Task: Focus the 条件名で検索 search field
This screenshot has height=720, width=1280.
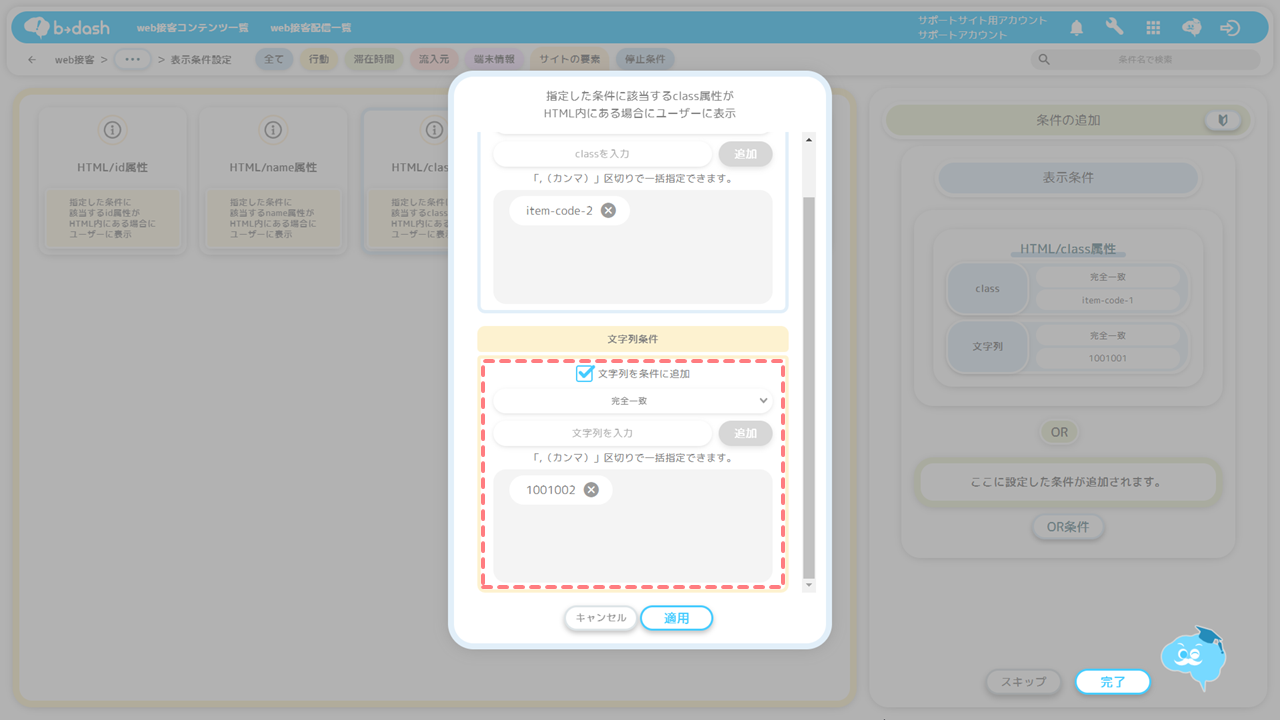Action: point(1145,60)
